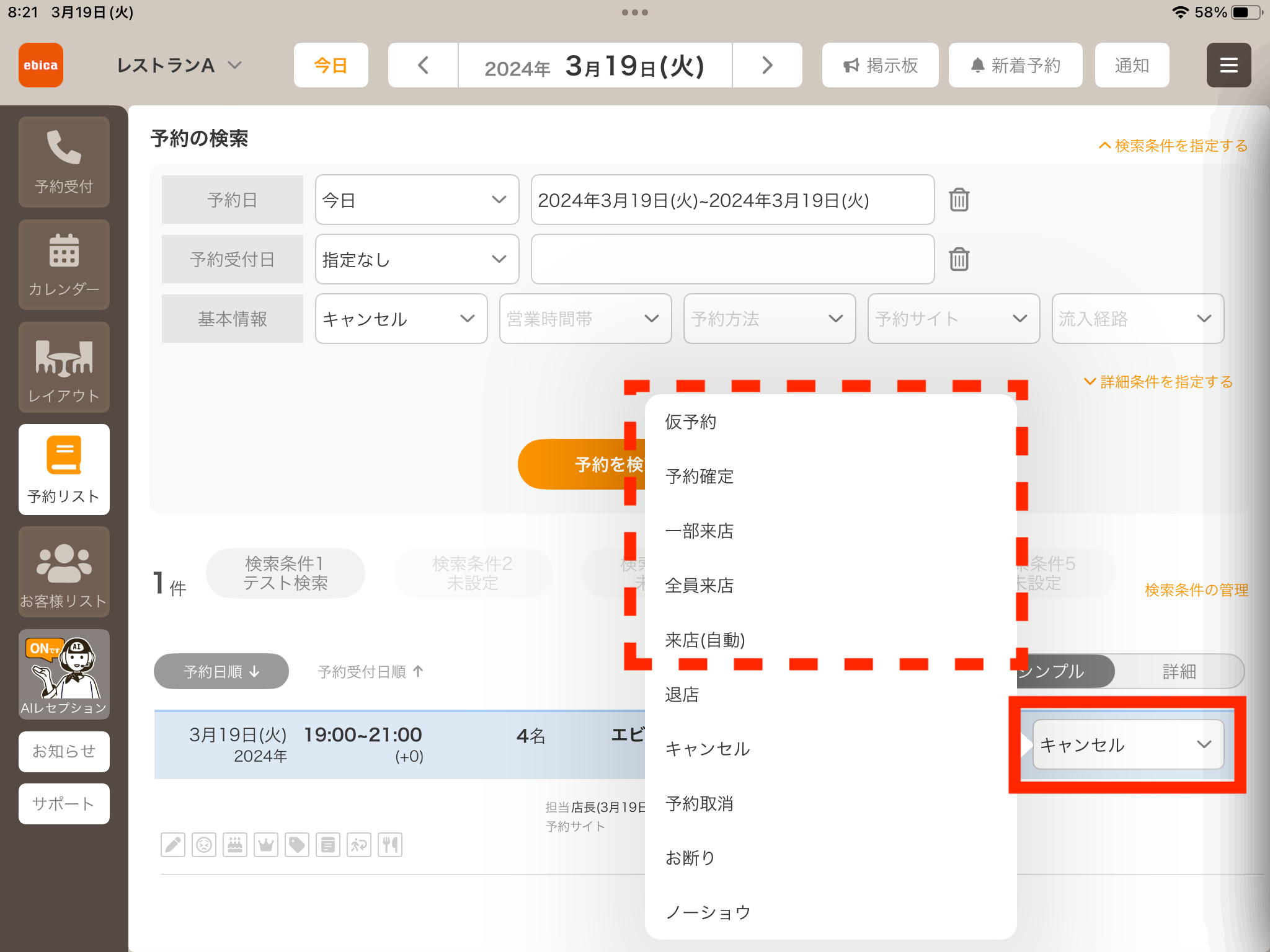The height and width of the screenshot is (952, 1270).
Task: Select 予約確定 from status menu
Action: click(x=830, y=477)
